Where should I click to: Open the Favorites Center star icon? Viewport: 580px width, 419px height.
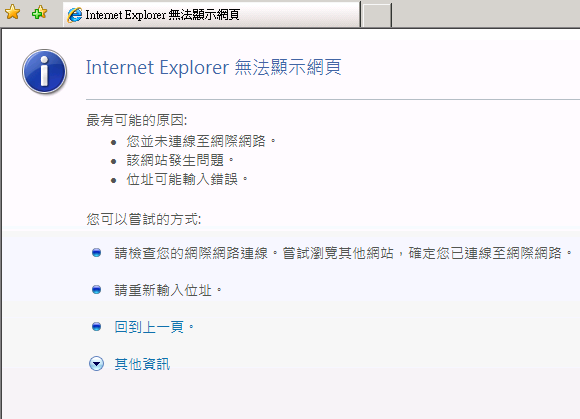[13, 13]
